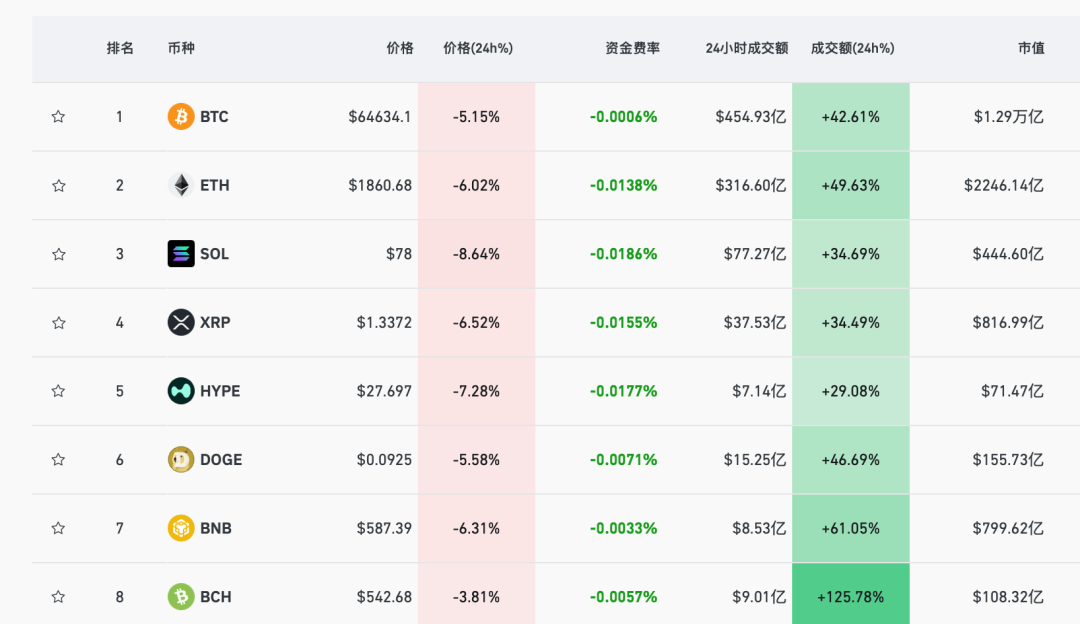Click the 排名 ranking column header
Image resolution: width=1080 pixels, height=624 pixels.
[120, 48]
